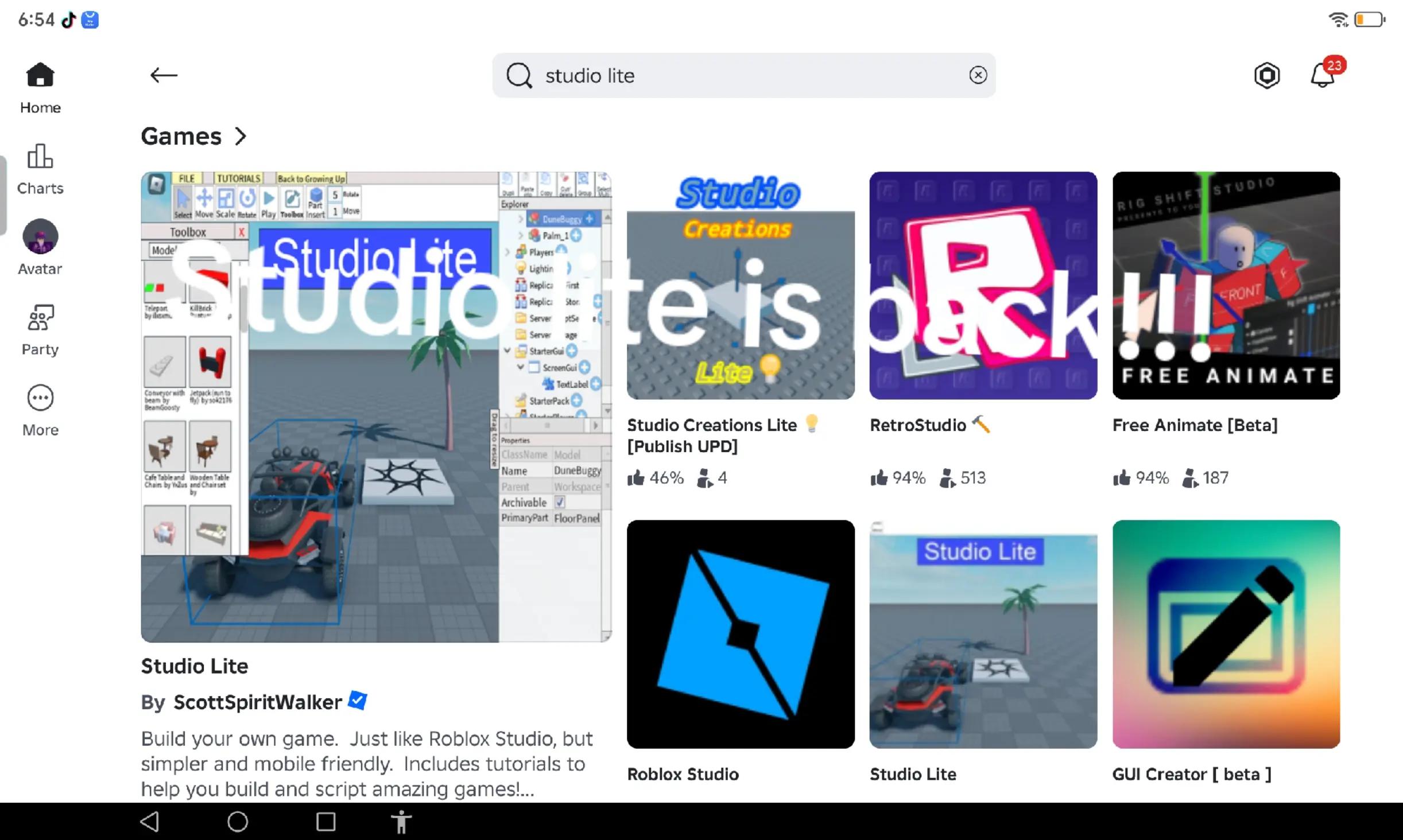This screenshot has height=840, width=1403.
Task: Expand the Games results chevron
Action: click(241, 137)
